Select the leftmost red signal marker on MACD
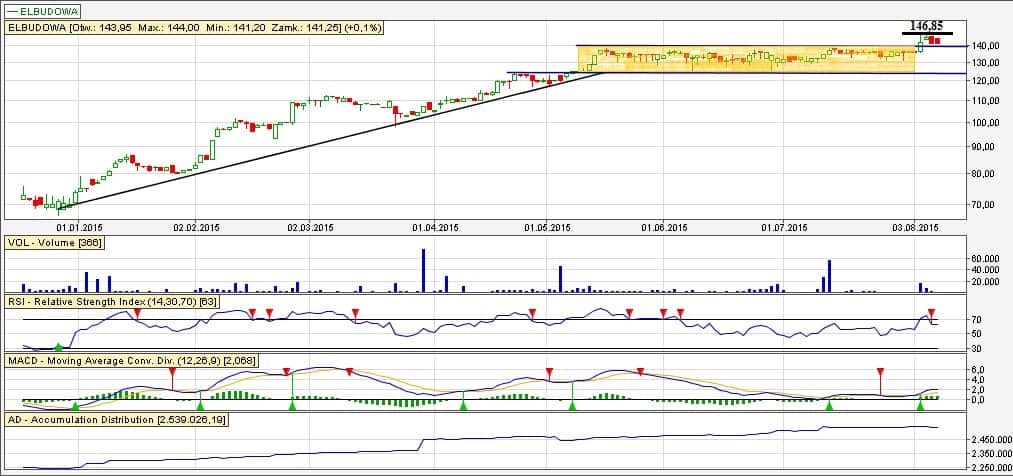 (x=172, y=372)
